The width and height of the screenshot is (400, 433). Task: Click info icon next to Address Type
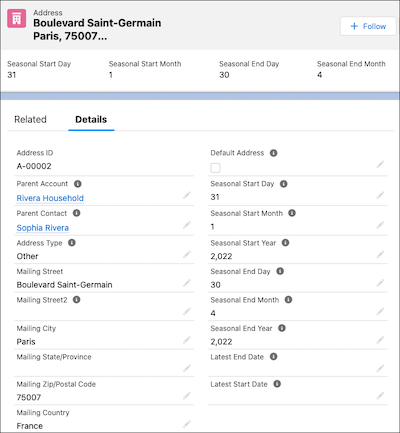click(72, 243)
